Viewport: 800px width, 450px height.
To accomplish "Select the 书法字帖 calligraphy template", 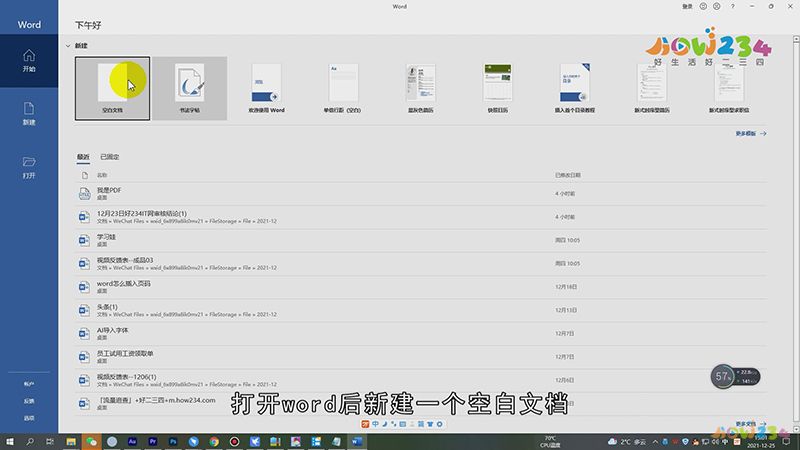I will tap(189, 88).
